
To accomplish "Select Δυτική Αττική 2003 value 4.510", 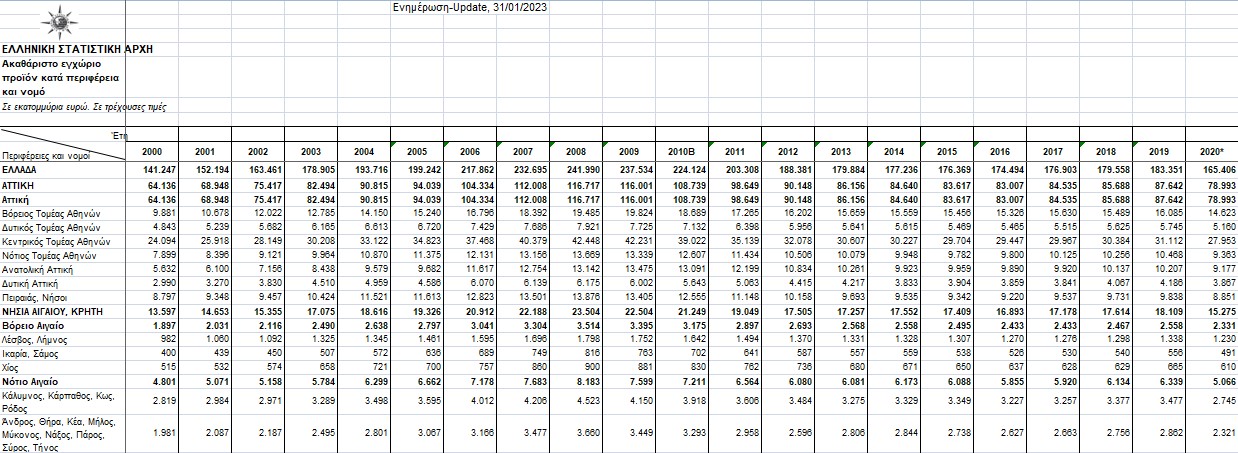I will tap(324, 282).
